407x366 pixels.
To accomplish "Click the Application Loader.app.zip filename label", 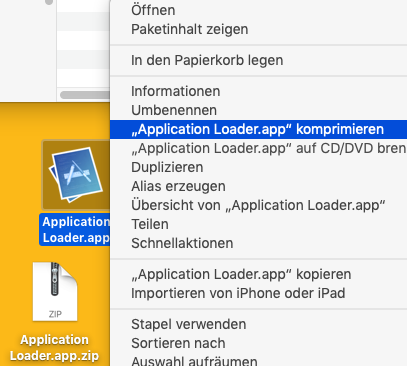I will (x=54, y=348).
